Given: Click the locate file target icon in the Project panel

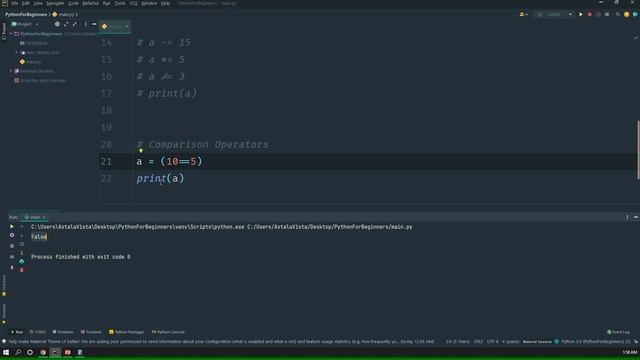Looking at the screenshot, I should click(x=57, y=24).
